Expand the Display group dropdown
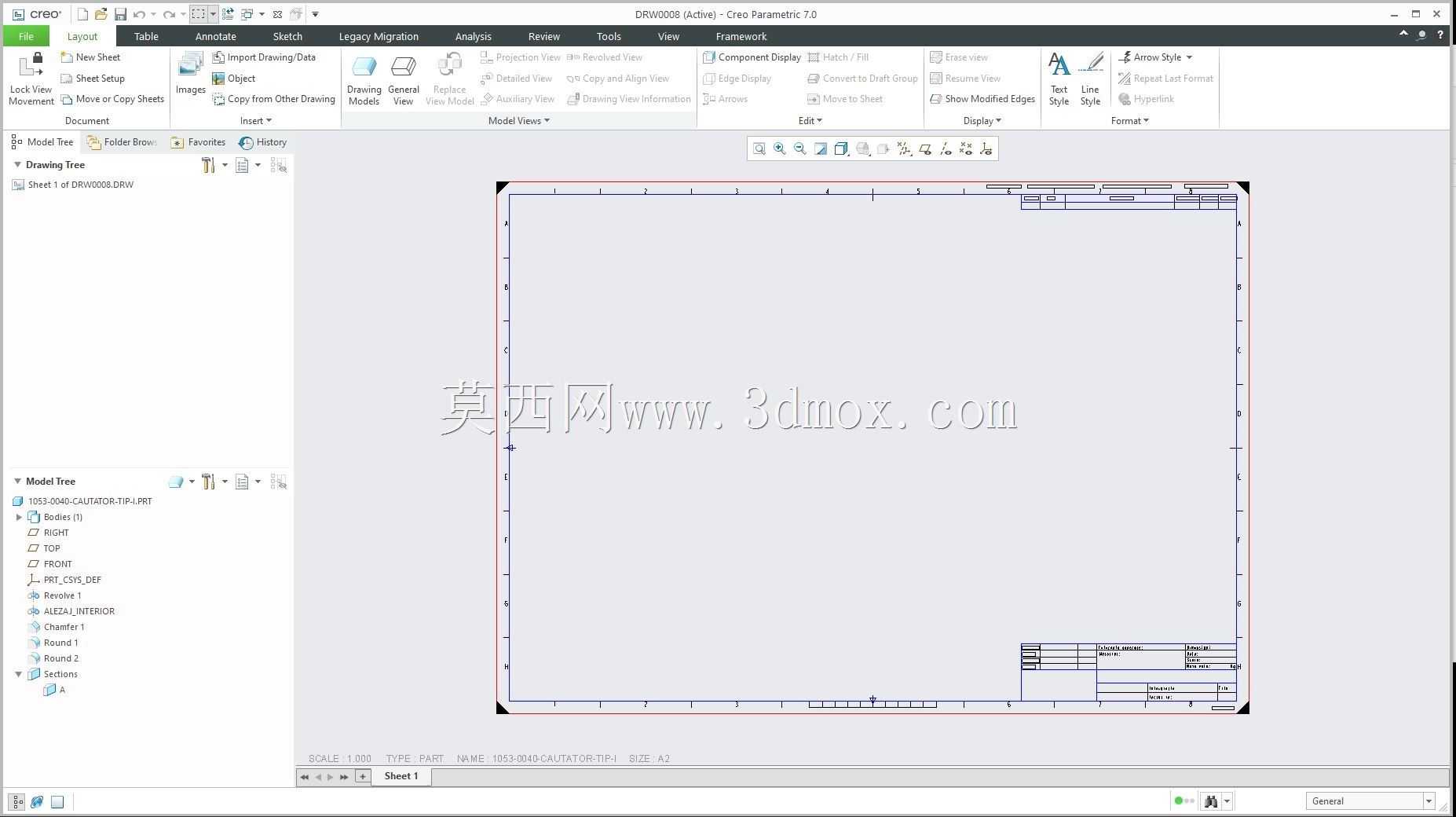Screen dimensions: 1456x817 click(982, 120)
